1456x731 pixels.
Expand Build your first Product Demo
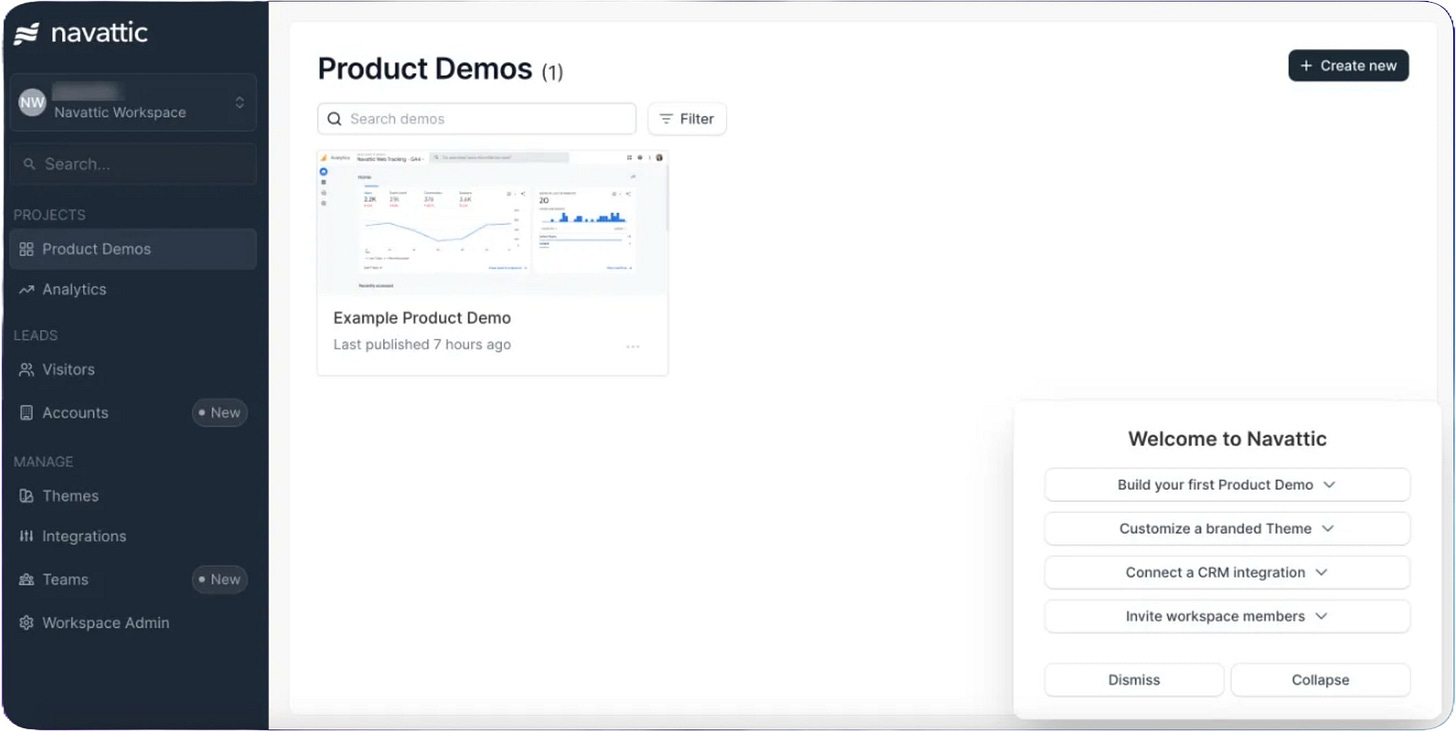pos(1227,484)
